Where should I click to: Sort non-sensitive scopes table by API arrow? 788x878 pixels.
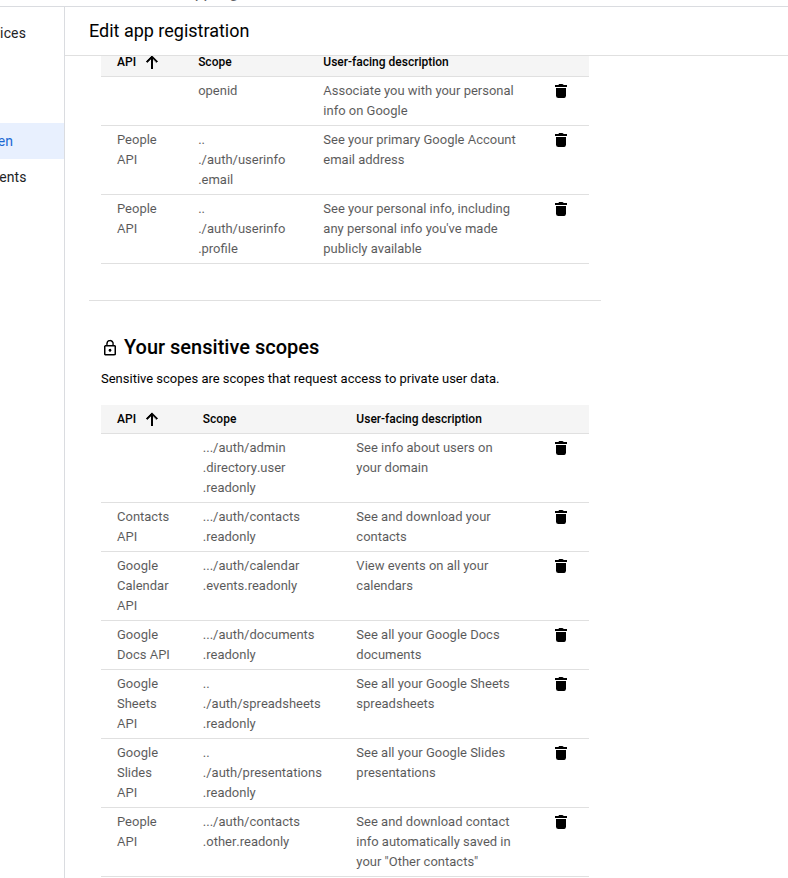pyautogui.click(x=152, y=62)
